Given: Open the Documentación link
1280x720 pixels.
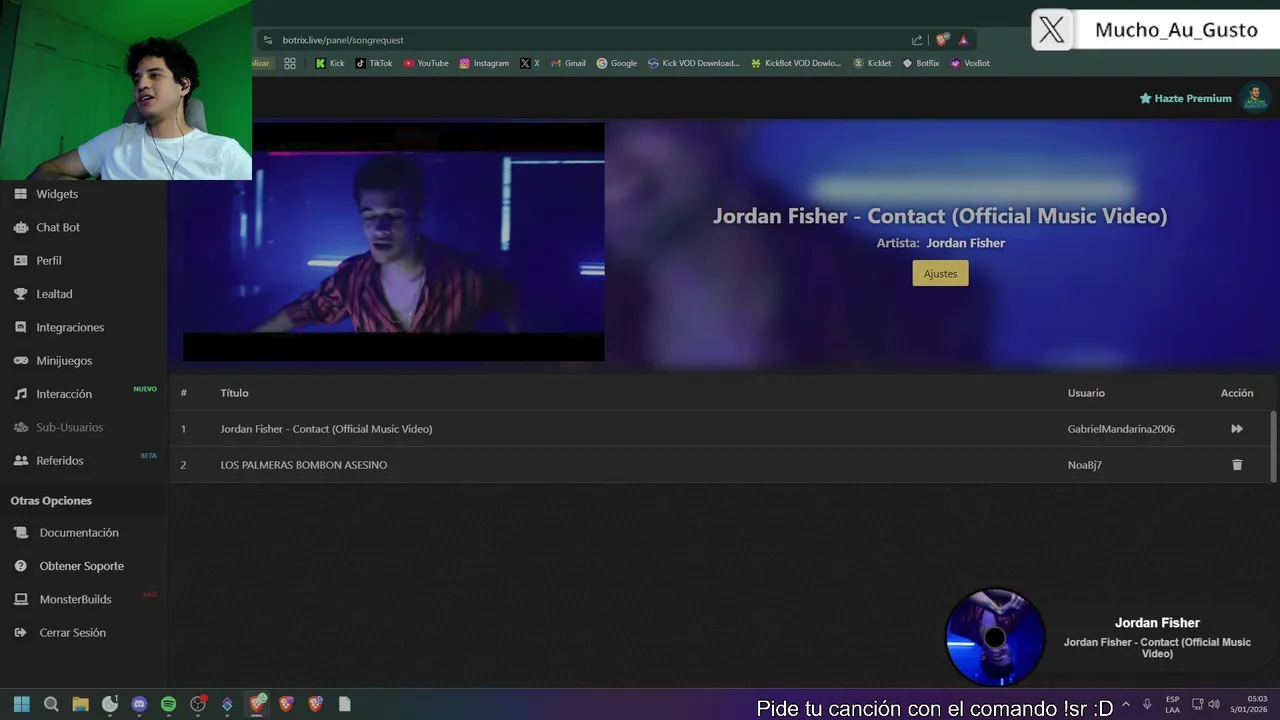Looking at the screenshot, I should pyautogui.click(x=79, y=533).
